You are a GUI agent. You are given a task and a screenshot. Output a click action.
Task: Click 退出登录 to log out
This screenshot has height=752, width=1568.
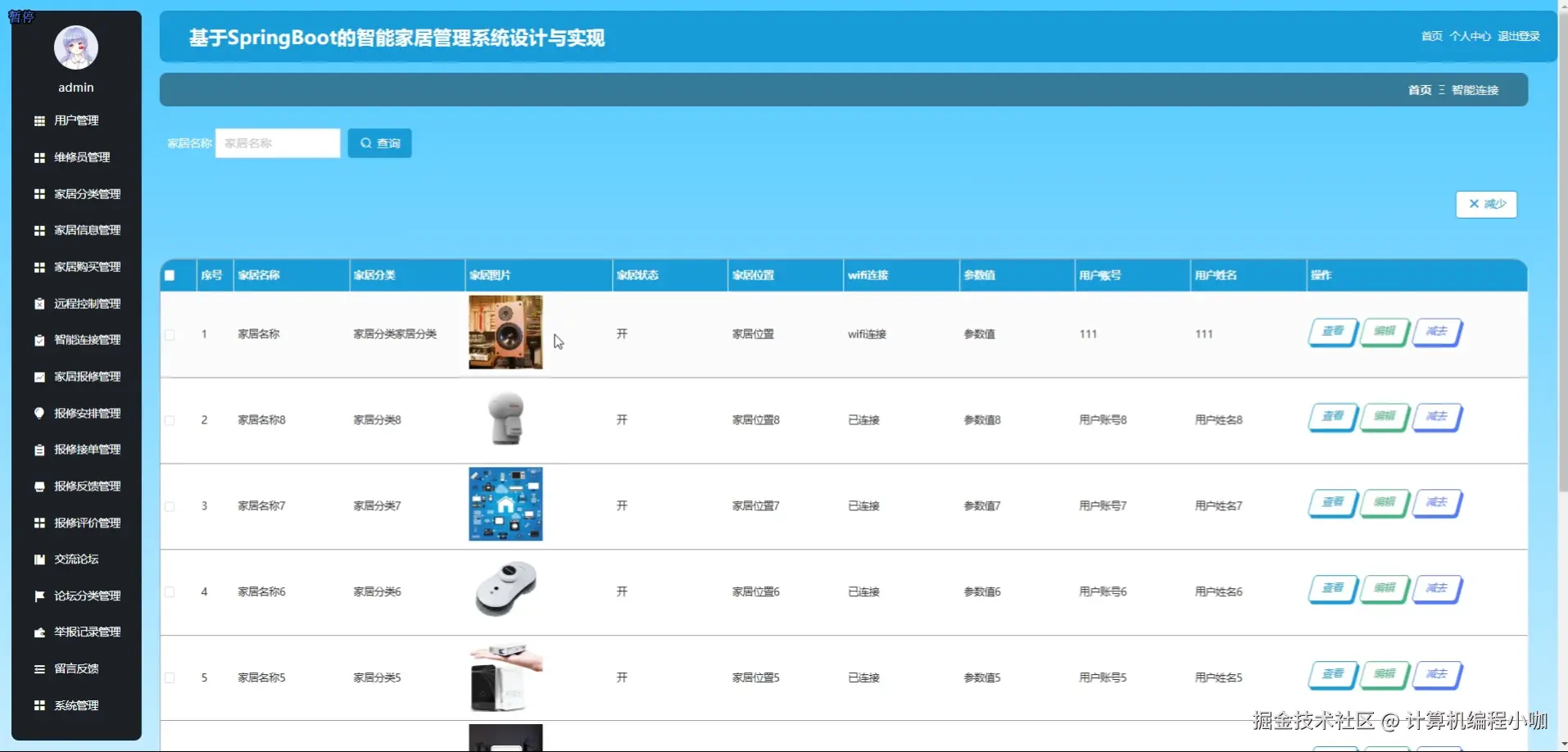(x=1519, y=36)
